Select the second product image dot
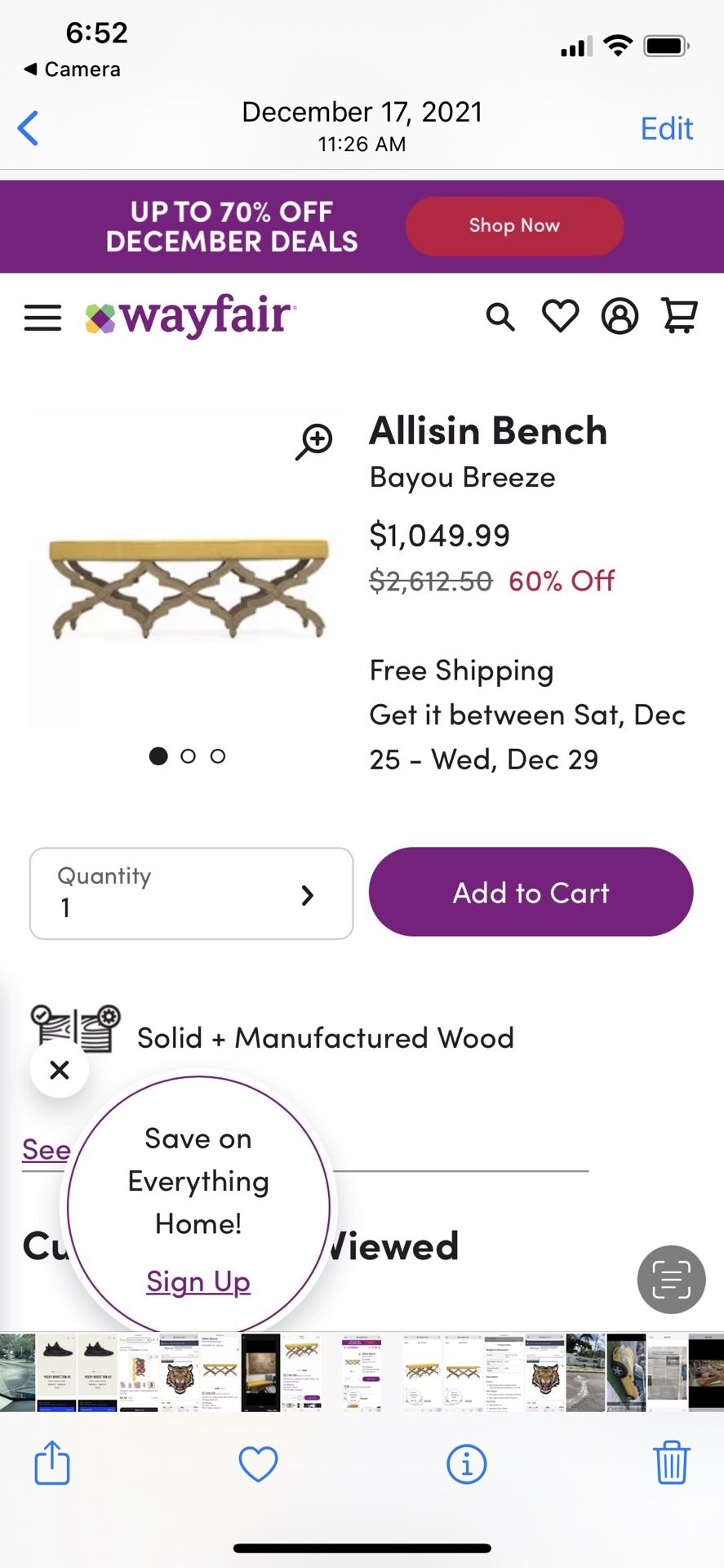724x1568 pixels. point(189,756)
